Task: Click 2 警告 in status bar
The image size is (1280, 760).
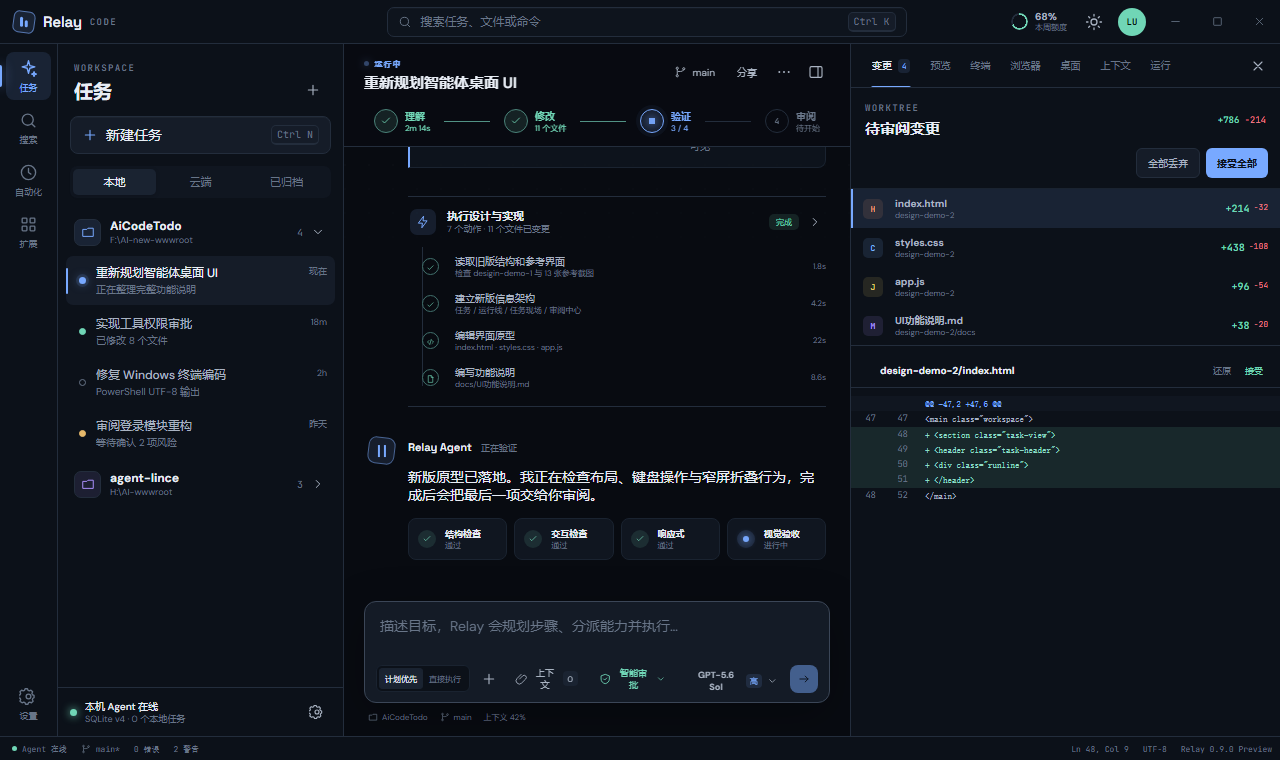Action: pos(186,749)
